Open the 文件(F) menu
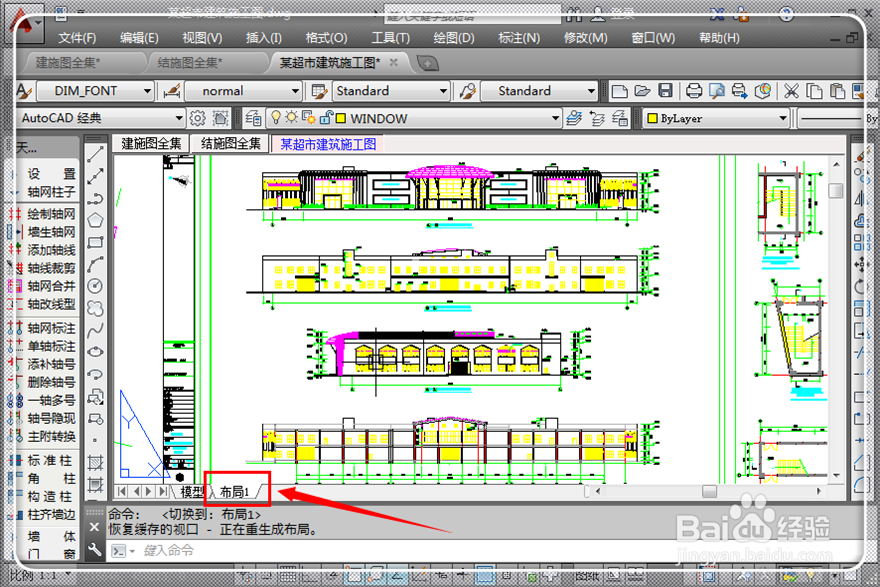880x587 pixels. point(77,38)
